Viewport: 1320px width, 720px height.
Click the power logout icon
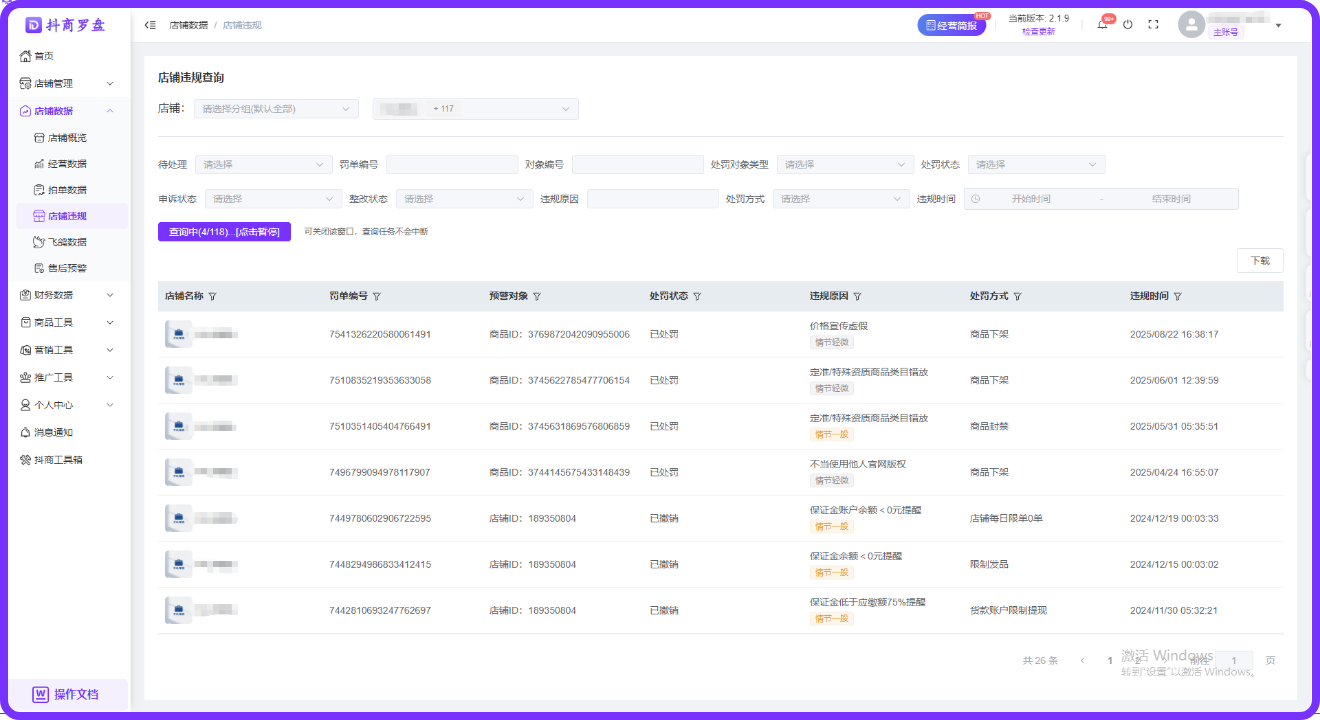[x=1128, y=25]
